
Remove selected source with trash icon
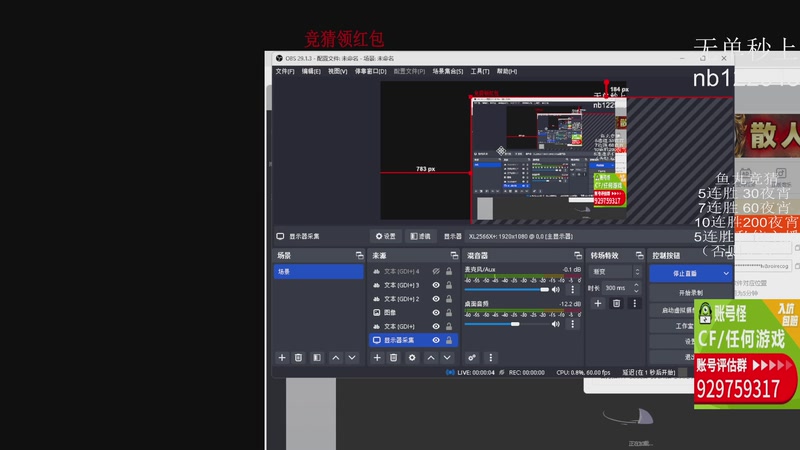coord(393,358)
